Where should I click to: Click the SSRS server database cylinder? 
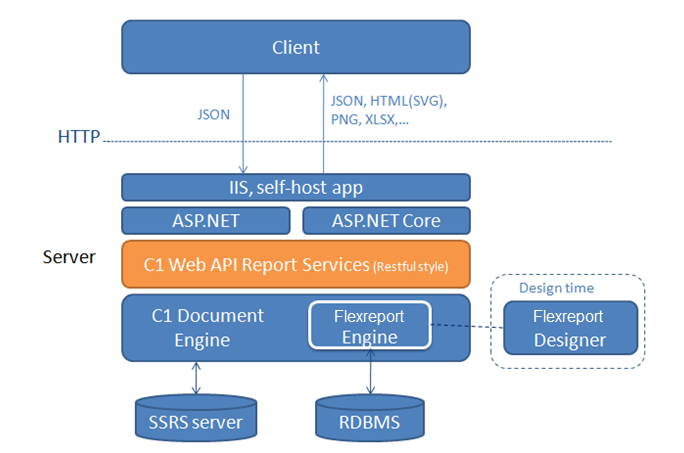[196, 421]
